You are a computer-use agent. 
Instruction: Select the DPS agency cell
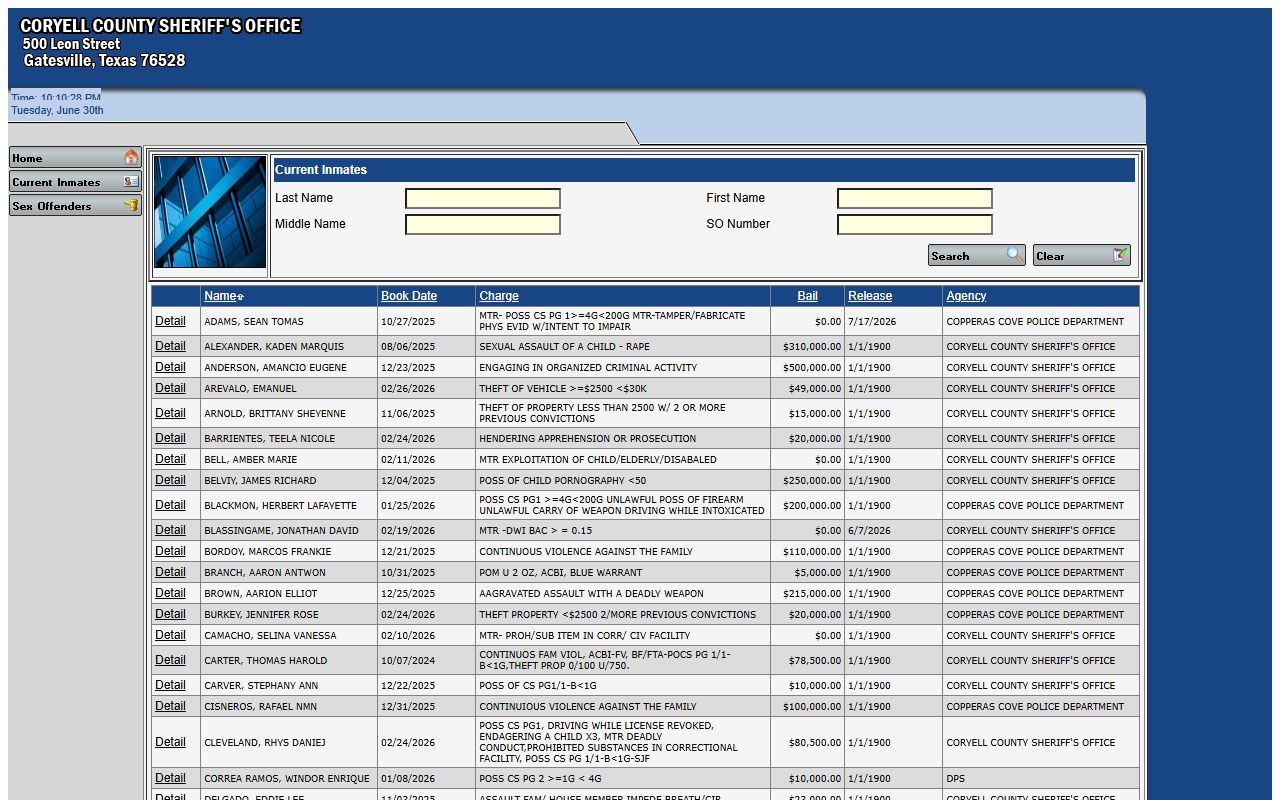point(955,779)
